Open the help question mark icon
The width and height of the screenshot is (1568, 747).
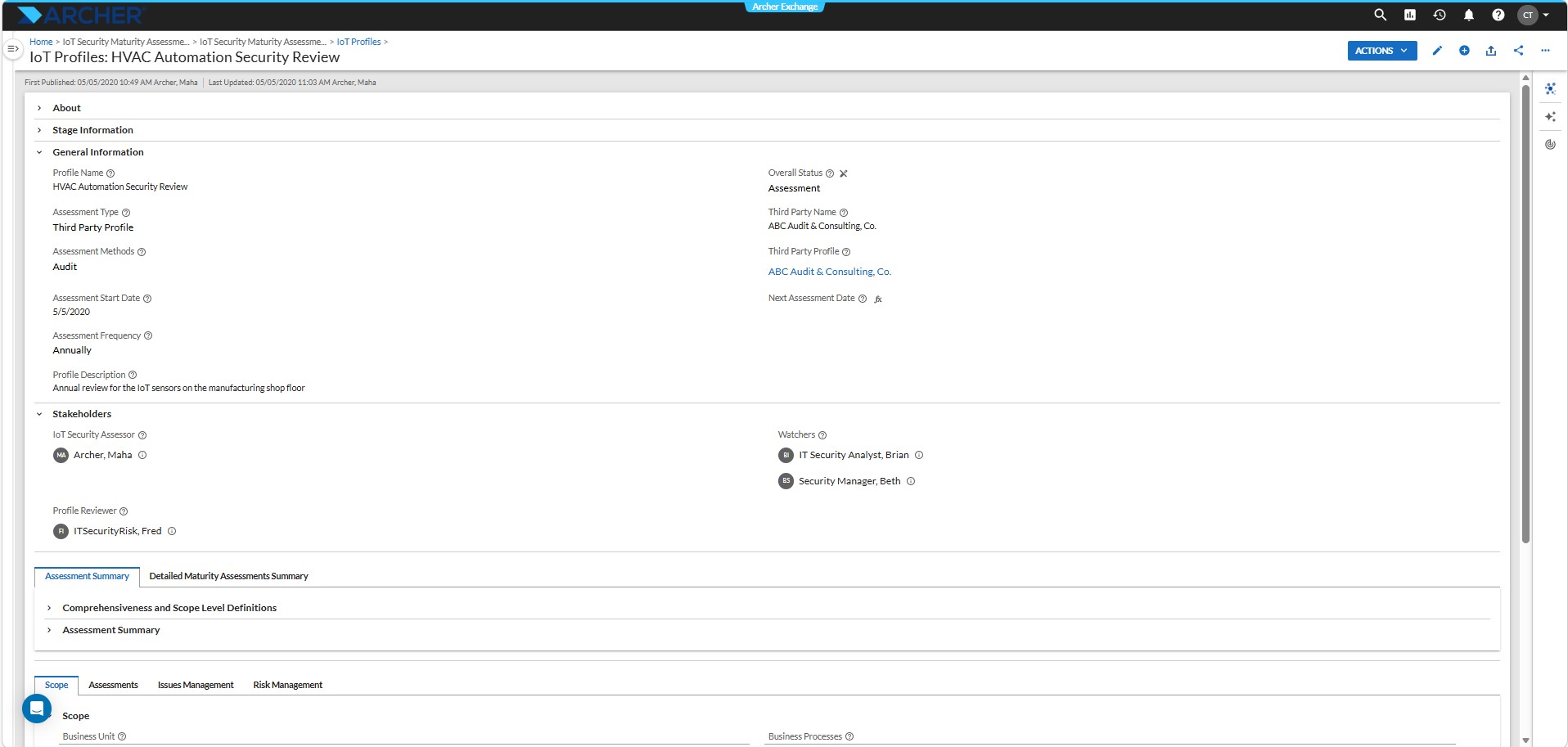1498,15
